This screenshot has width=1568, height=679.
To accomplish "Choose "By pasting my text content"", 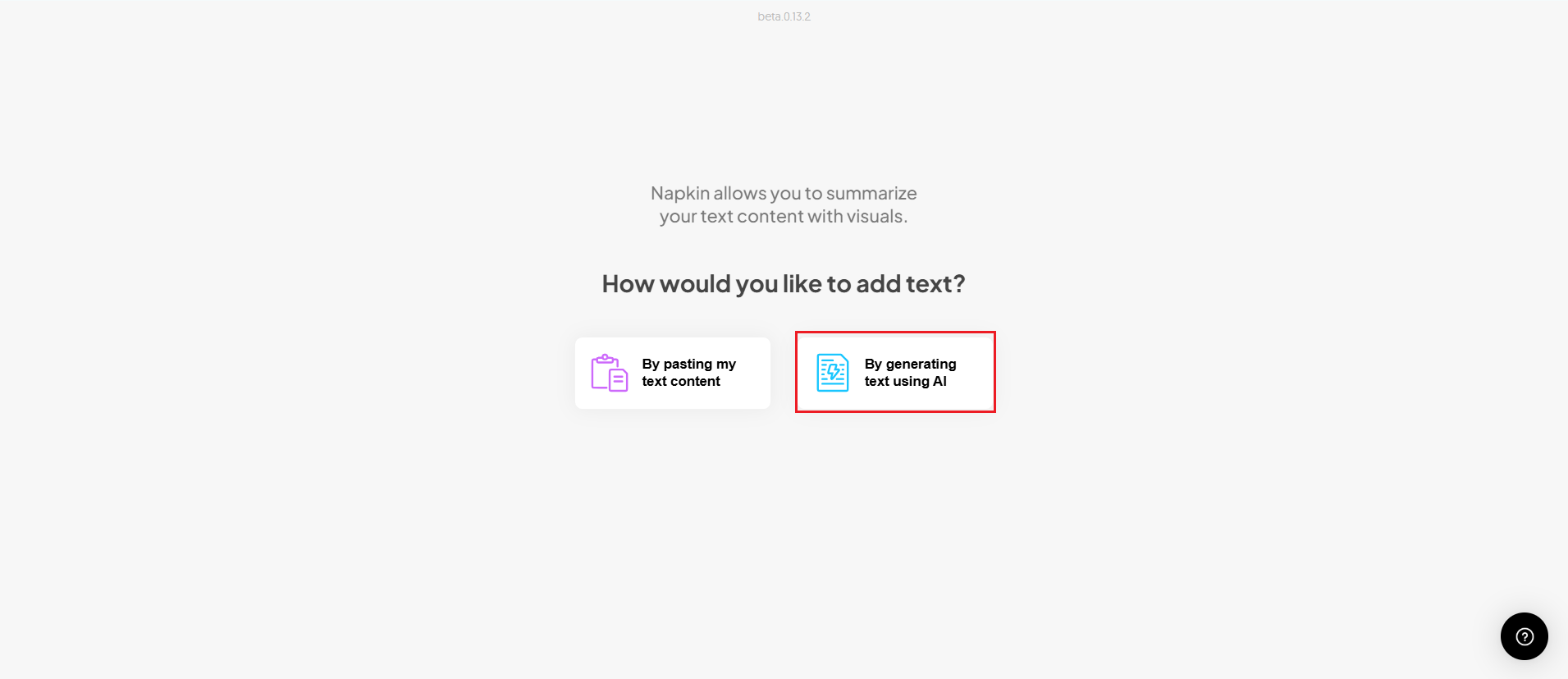I will click(x=672, y=373).
